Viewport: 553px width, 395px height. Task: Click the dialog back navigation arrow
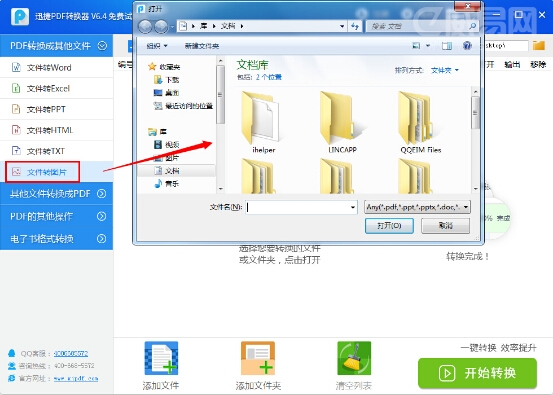tap(145, 26)
